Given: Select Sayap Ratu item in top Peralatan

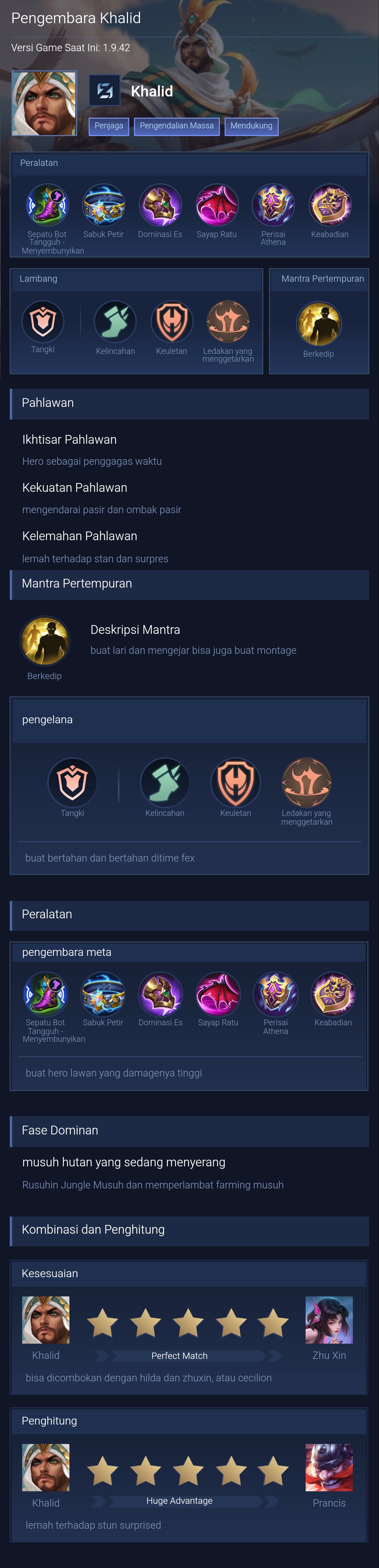Looking at the screenshot, I should pos(217,205).
